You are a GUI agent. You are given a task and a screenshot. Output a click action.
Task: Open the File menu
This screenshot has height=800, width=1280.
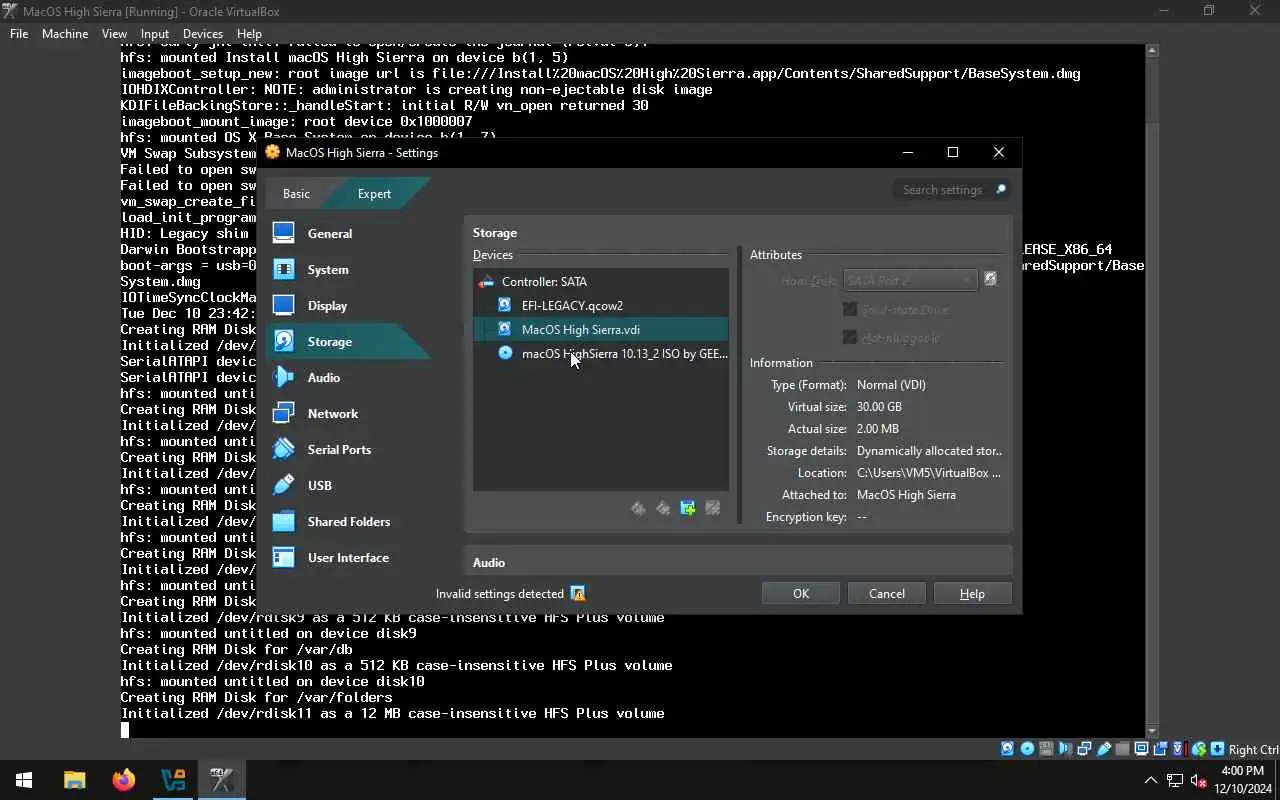tap(19, 33)
